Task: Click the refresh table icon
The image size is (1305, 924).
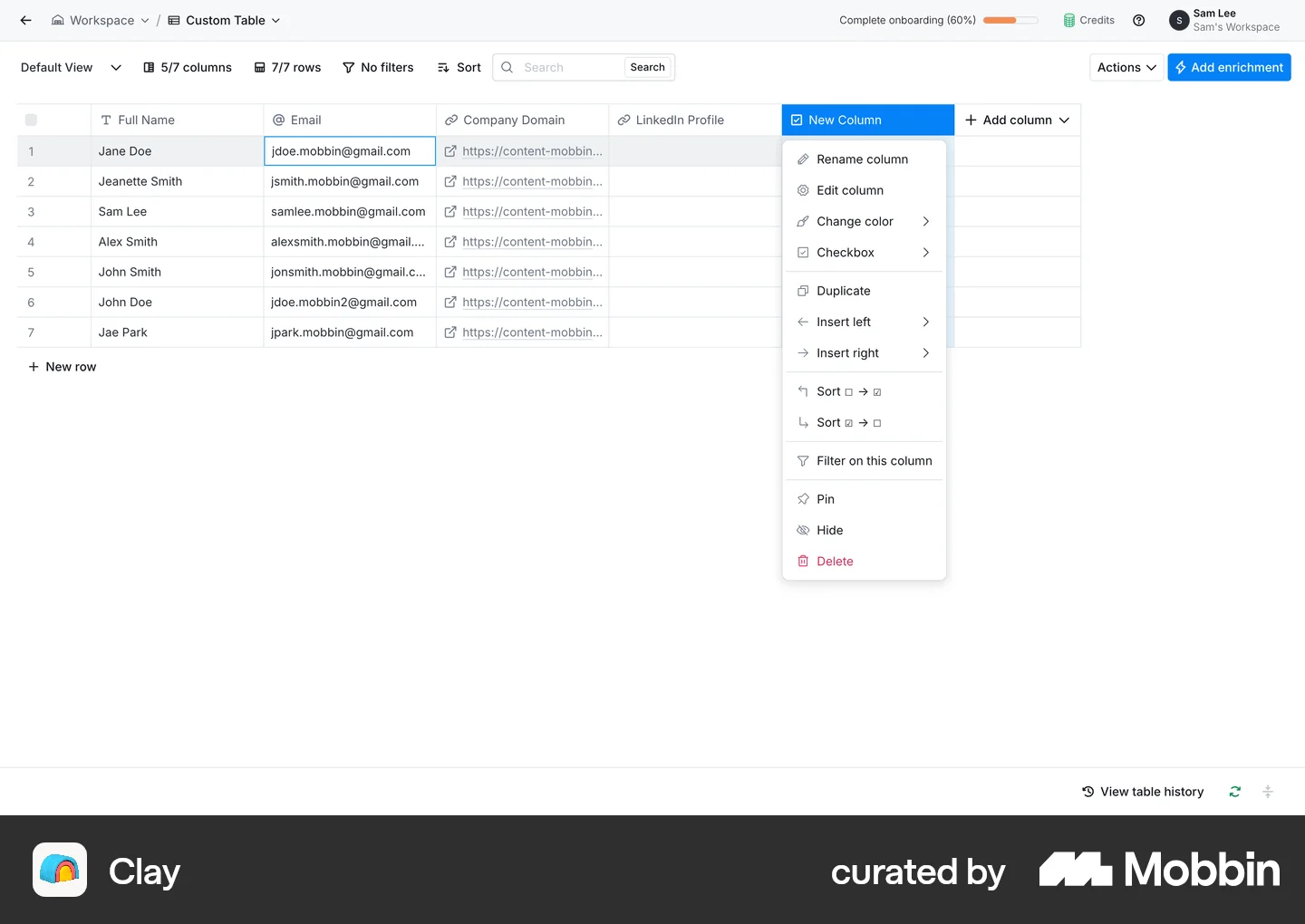Action: pos(1234,792)
